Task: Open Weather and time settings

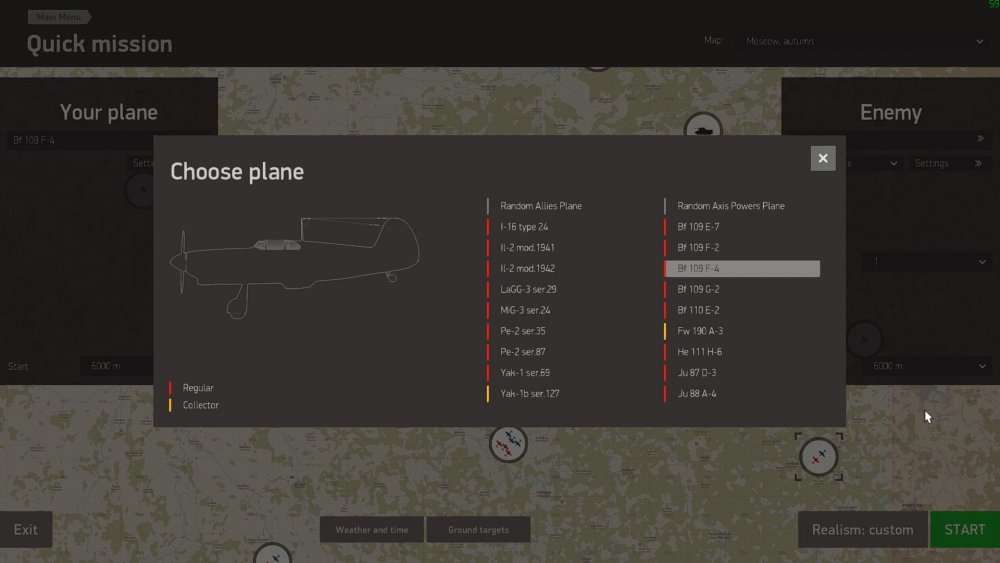Action: point(372,530)
